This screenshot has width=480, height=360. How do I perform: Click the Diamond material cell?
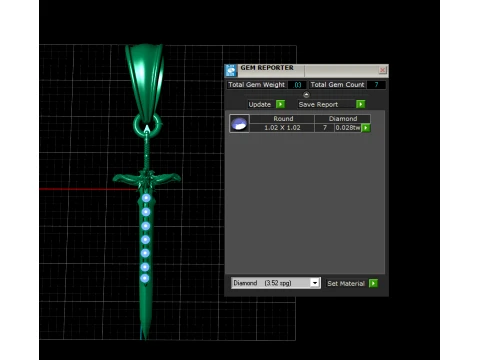[x=342, y=119]
